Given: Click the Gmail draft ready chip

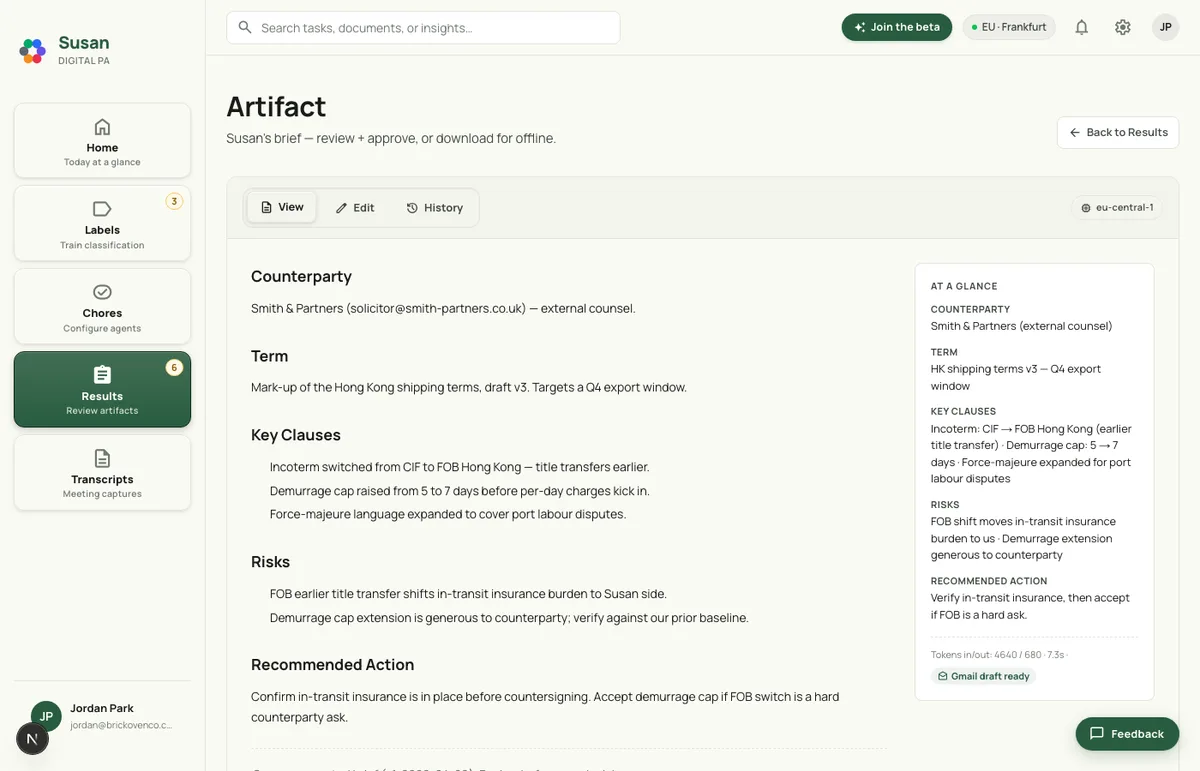Looking at the screenshot, I should tap(983, 676).
